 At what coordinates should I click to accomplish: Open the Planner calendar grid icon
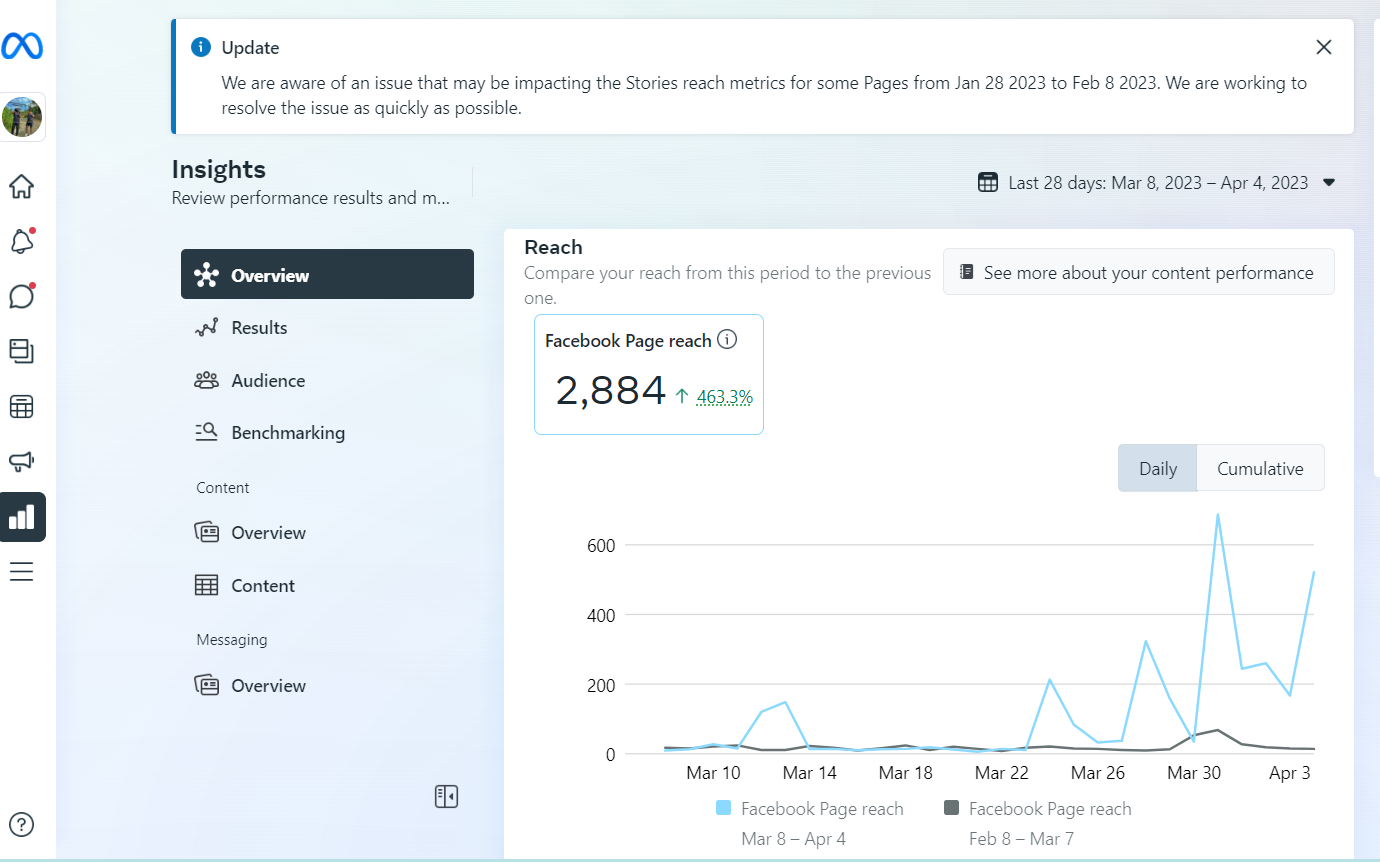21,407
